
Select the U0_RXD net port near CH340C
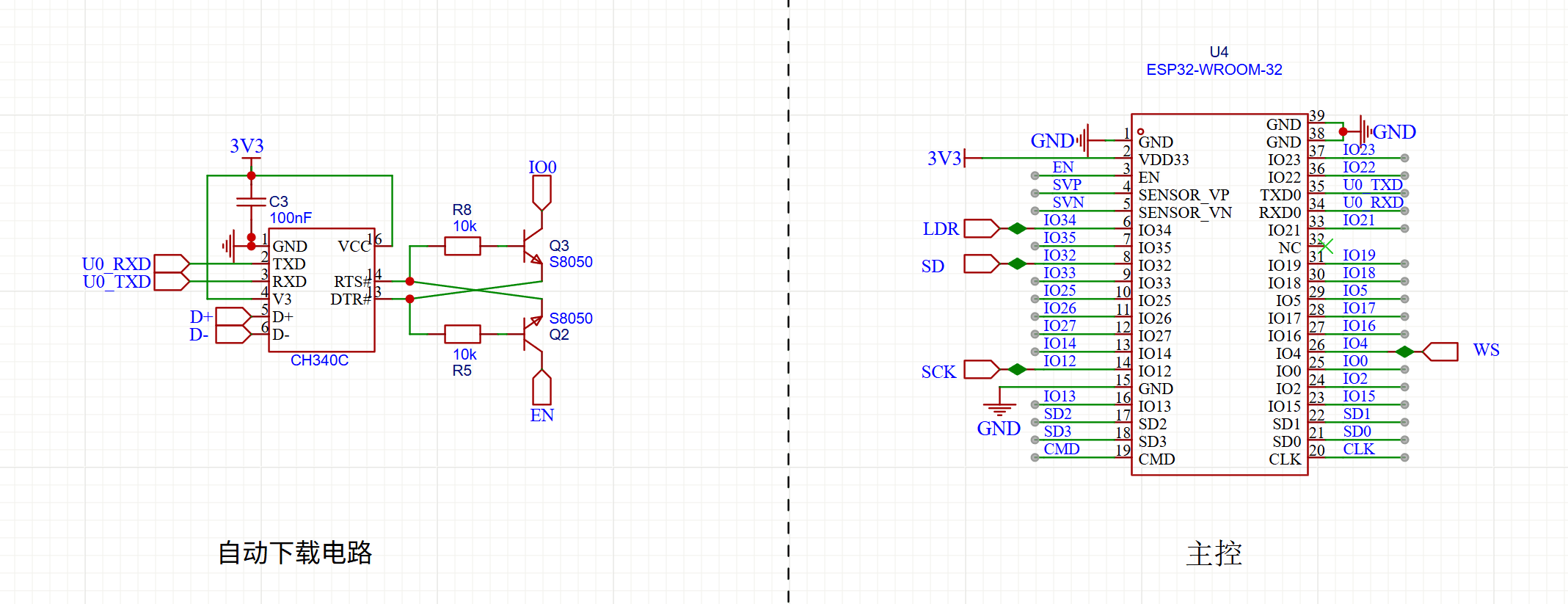click(172, 263)
